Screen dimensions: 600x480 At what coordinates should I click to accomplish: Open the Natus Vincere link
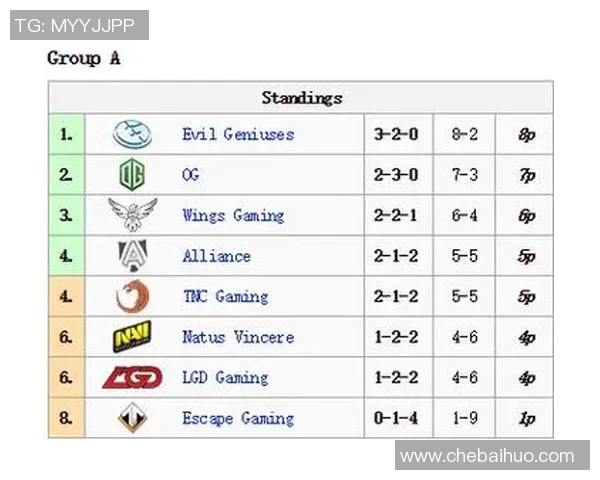point(238,337)
